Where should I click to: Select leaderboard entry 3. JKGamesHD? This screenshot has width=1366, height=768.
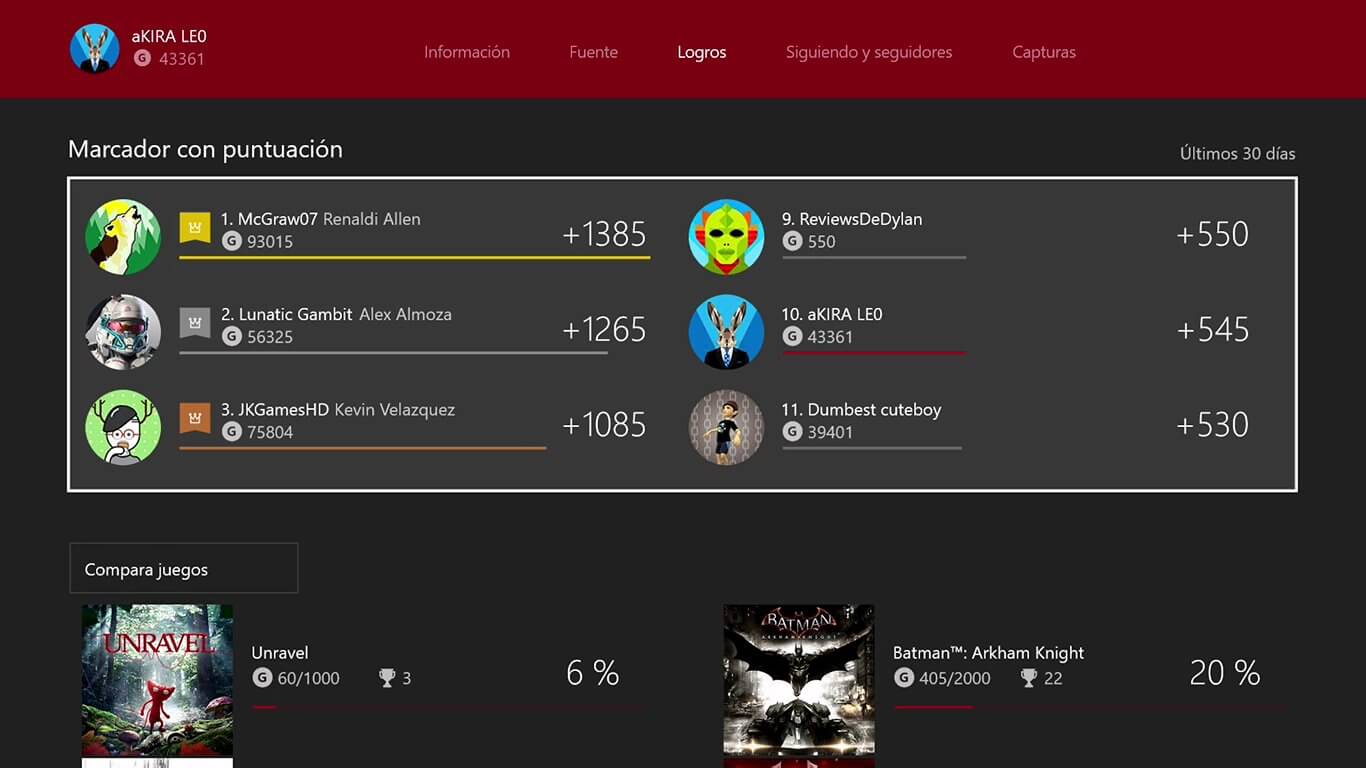point(368,427)
